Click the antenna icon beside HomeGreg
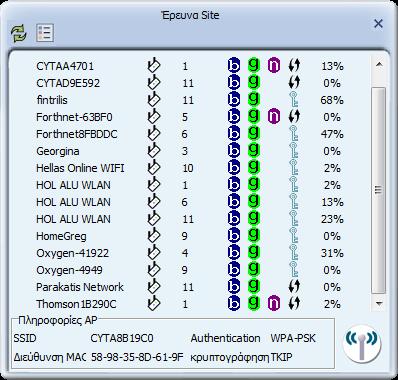The height and width of the screenshot is (380, 398). coord(153,236)
